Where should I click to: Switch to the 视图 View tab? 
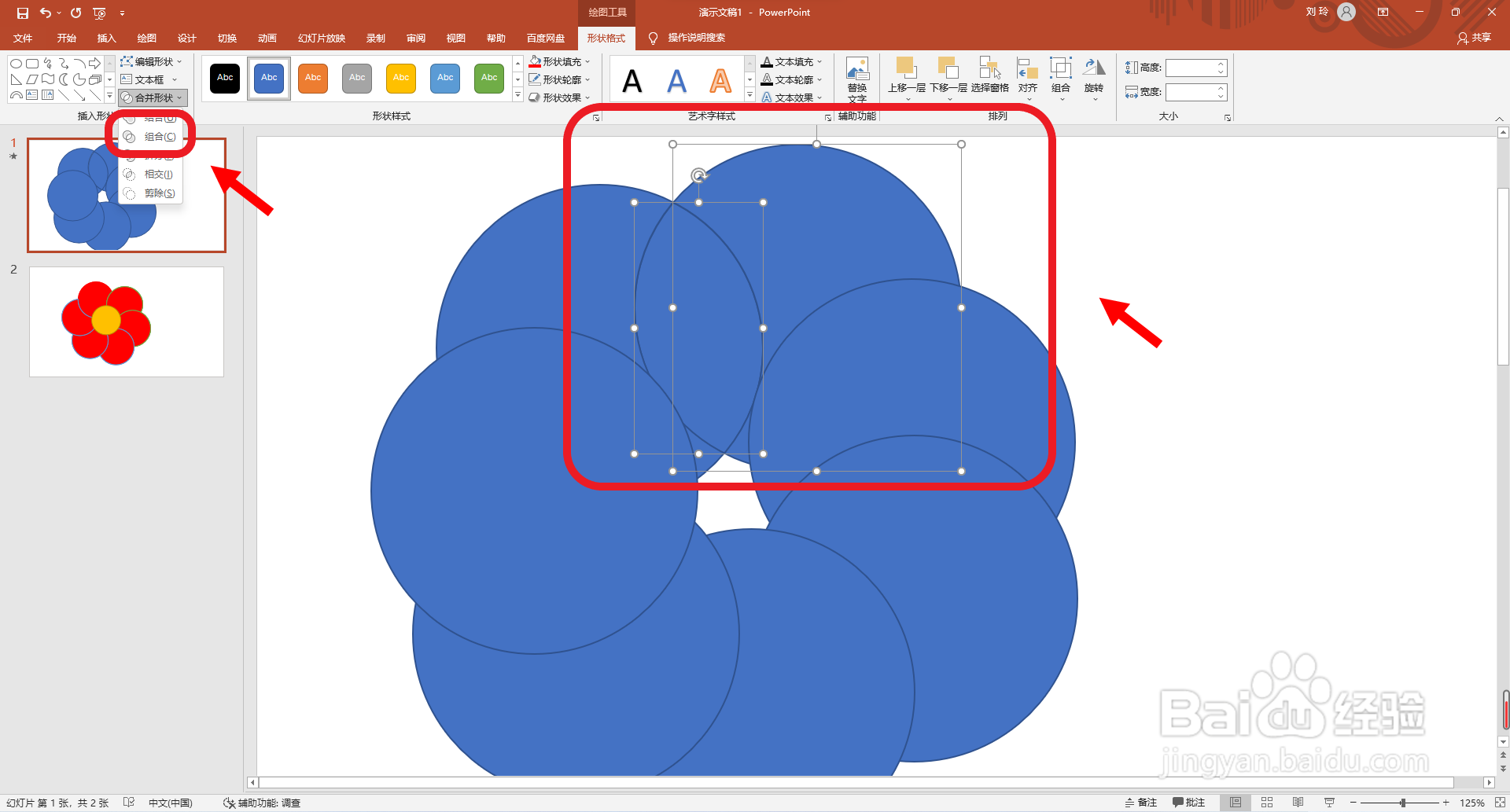tap(456, 39)
